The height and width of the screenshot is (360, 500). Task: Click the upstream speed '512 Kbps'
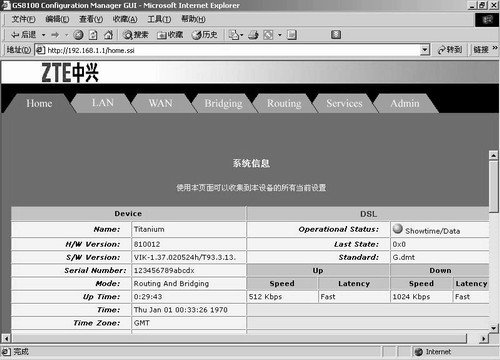pyautogui.click(x=265, y=297)
